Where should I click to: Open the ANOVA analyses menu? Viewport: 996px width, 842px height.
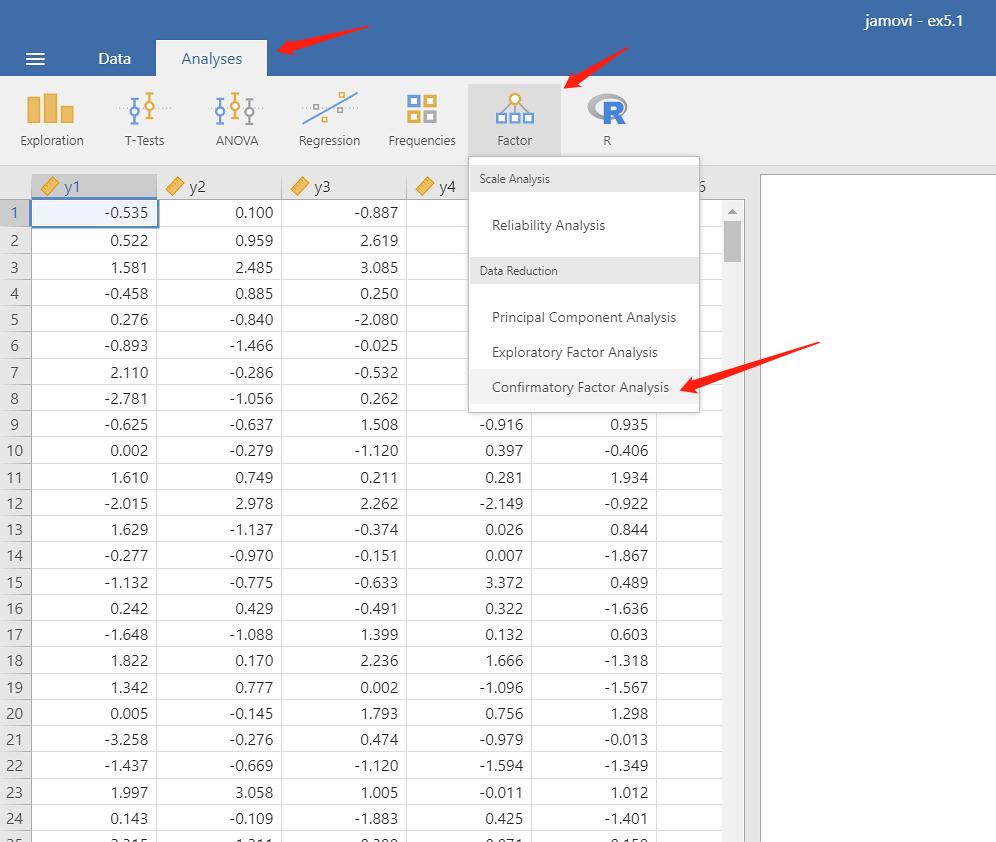coord(236,119)
